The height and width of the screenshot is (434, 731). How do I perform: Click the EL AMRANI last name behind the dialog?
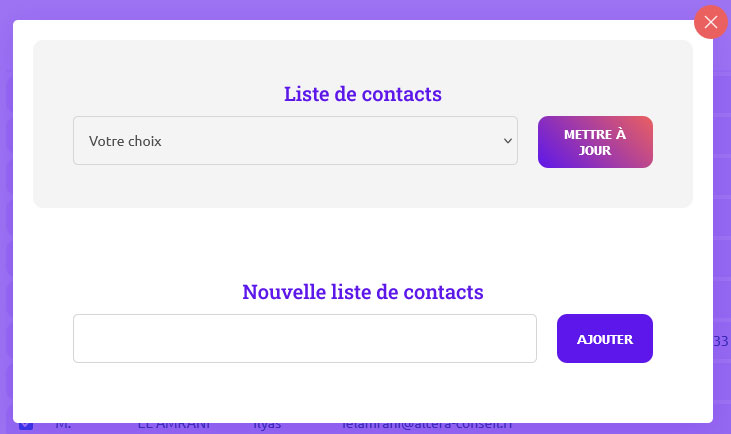coord(173,426)
